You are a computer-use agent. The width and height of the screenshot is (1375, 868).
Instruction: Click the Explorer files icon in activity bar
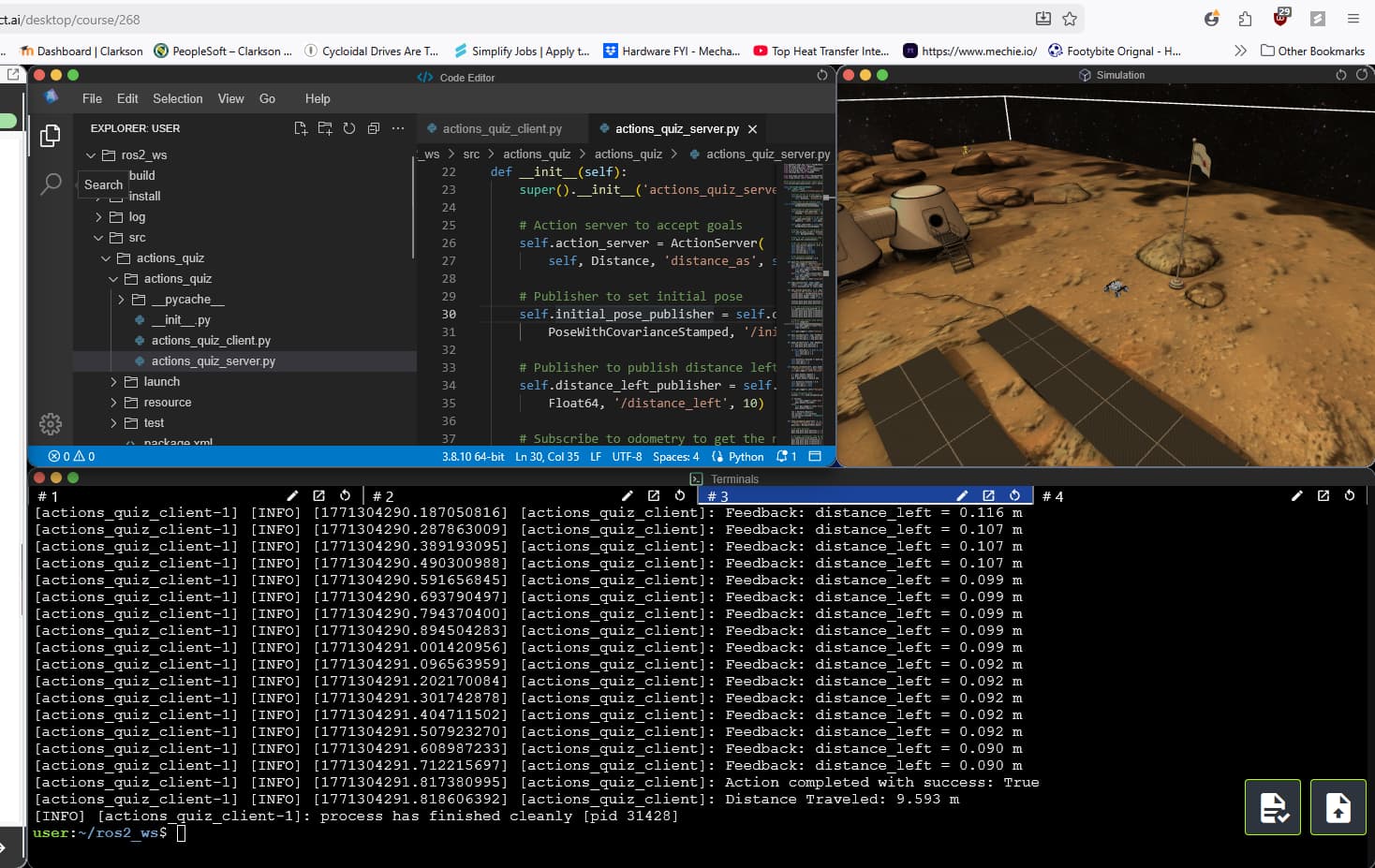51,137
